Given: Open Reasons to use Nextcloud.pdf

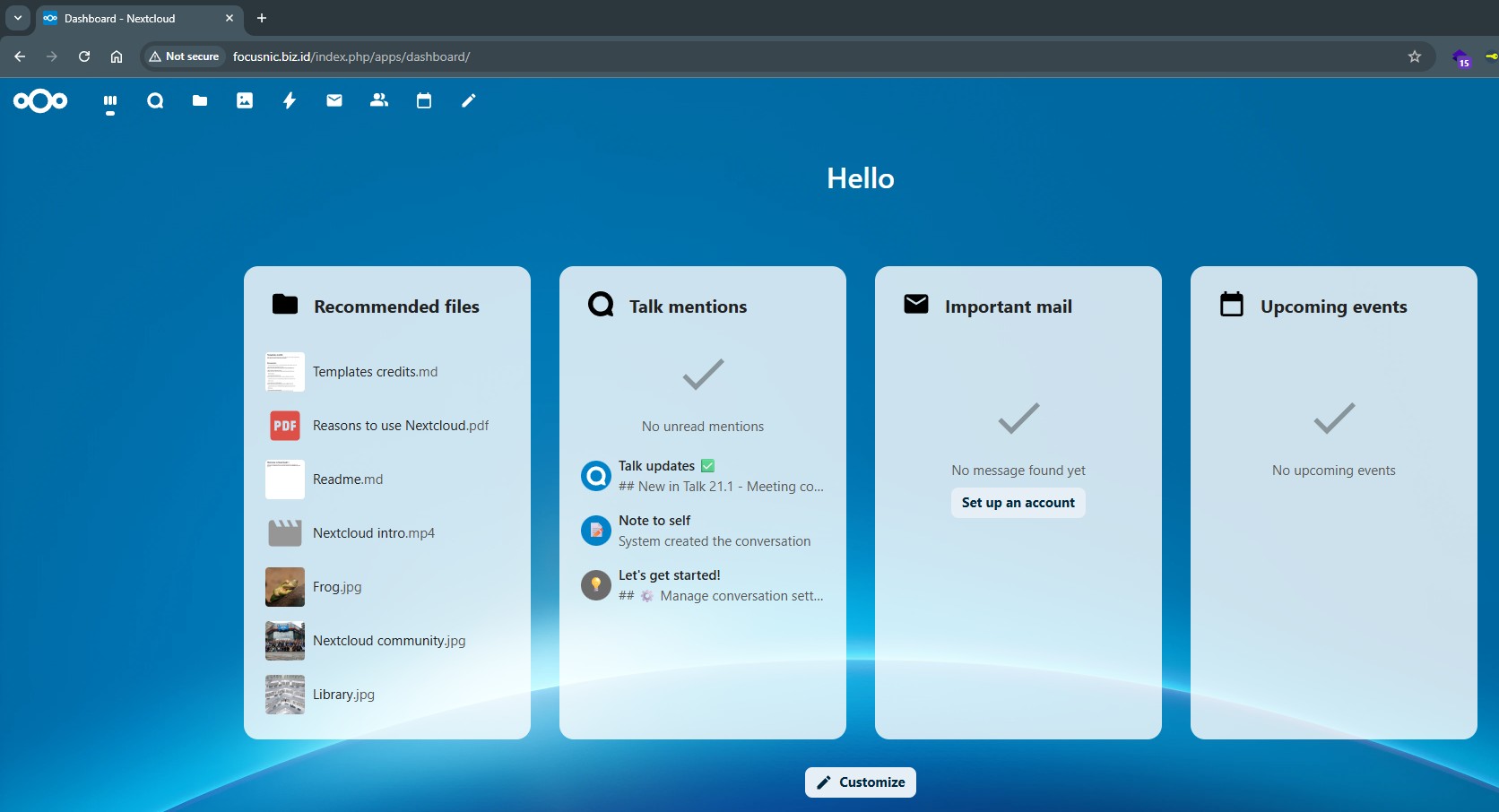Looking at the screenshot, I should (400, 426).
